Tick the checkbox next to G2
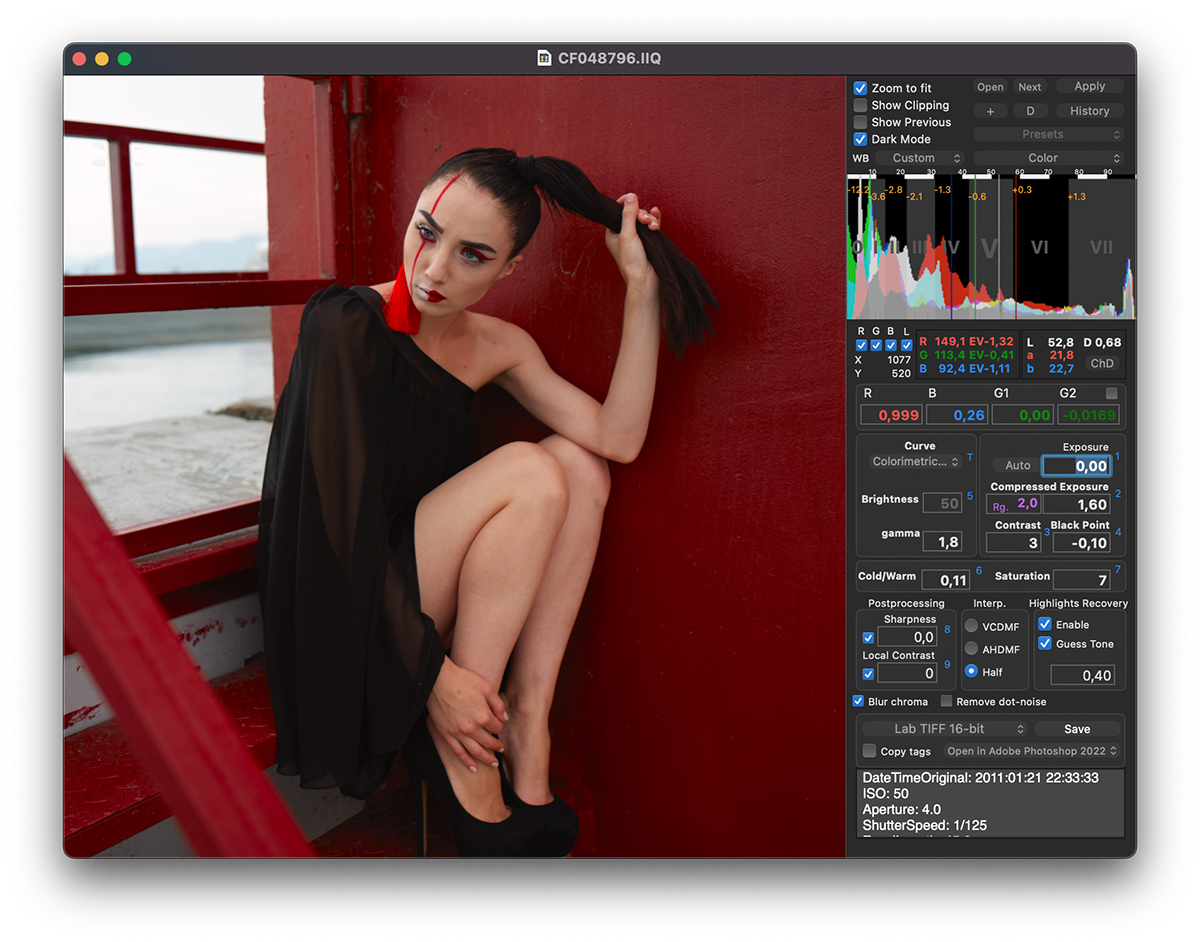1200x942 pixels. tap(1111, 393)
